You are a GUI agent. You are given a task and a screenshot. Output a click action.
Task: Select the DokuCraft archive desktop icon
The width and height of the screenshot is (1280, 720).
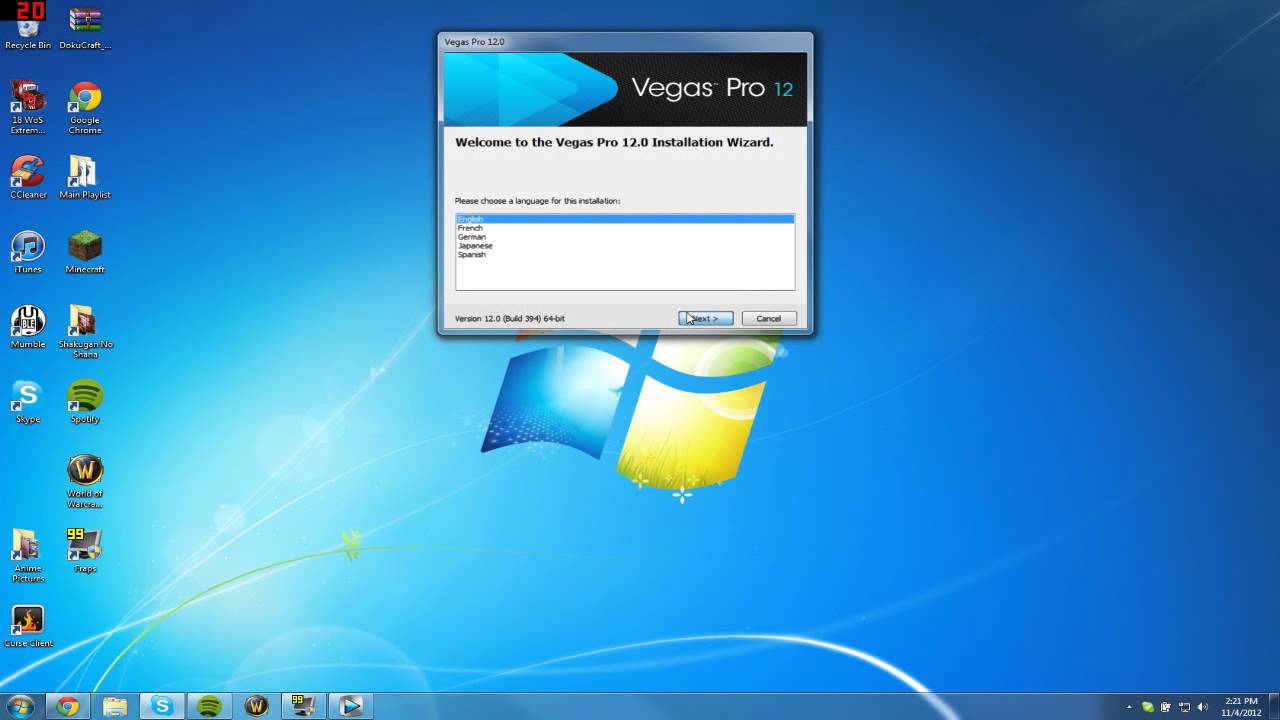[85, 27]
